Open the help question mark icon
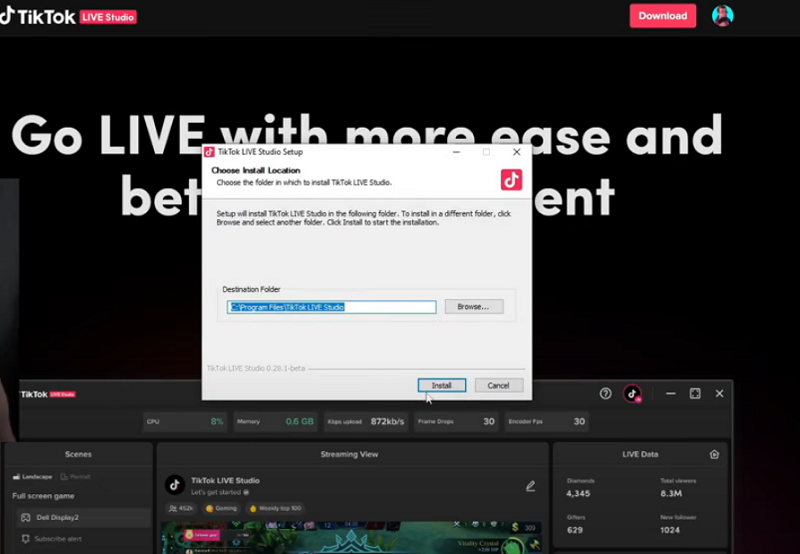The image size is (800, 554). (606, 393)
